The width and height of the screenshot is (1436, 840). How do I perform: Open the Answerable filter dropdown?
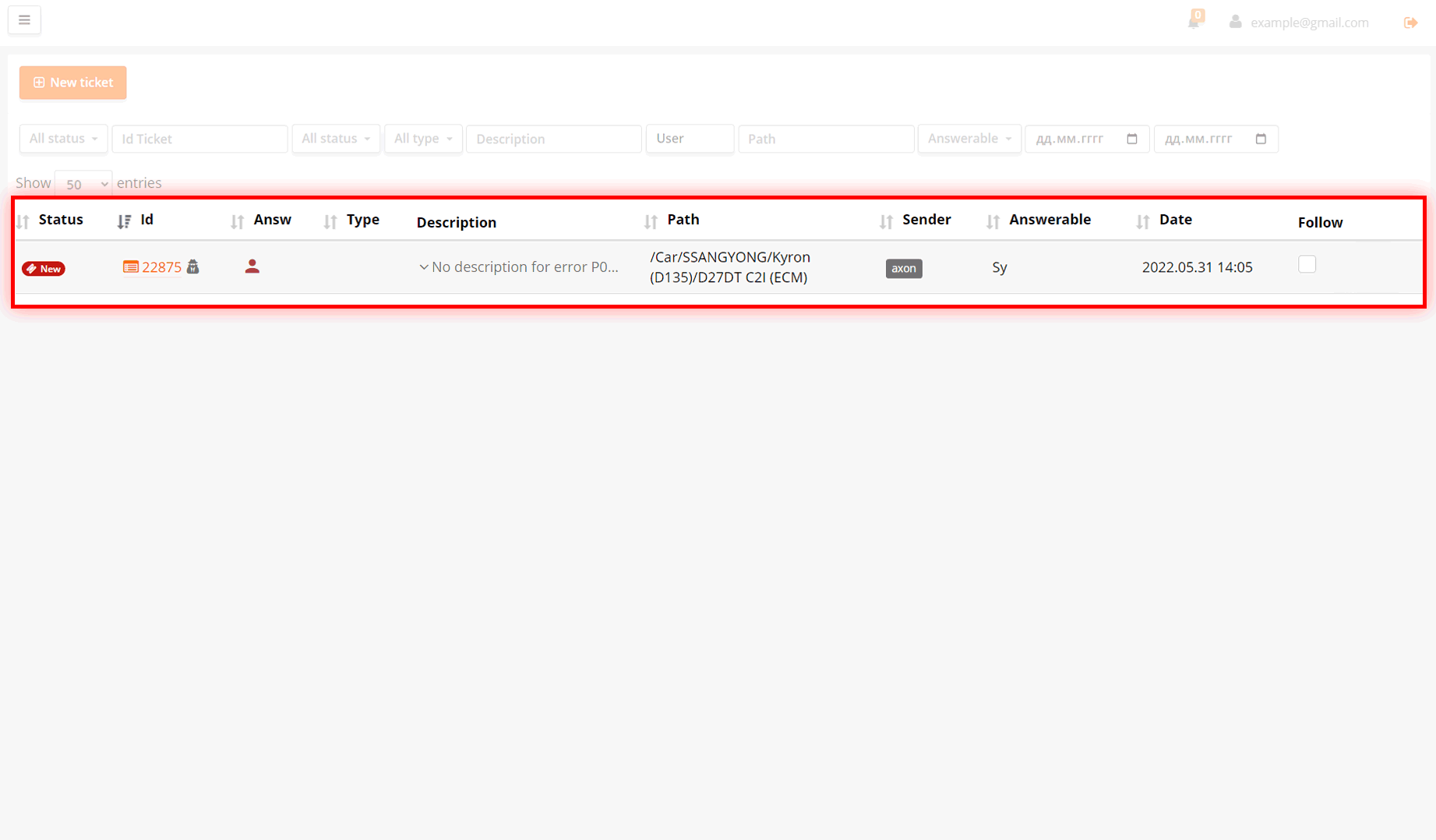(969, 138)
